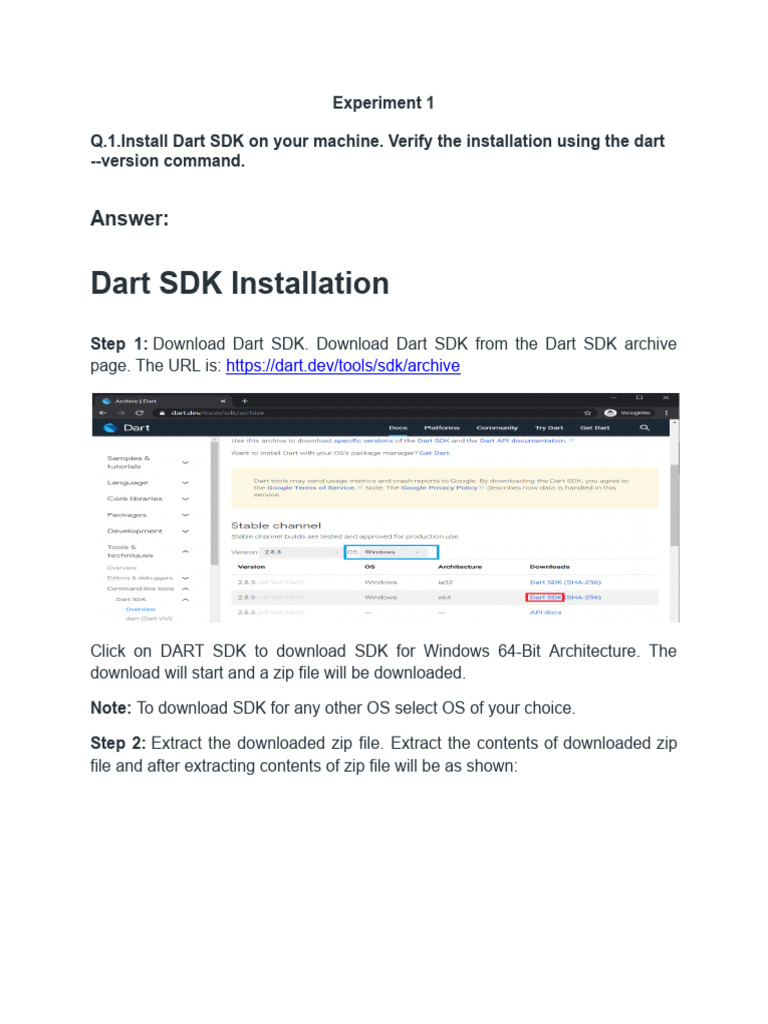Click the x64 architecture cell
Image resolution: width=768 pixels, height=1024 pixels.
click(x=444, y=597)
